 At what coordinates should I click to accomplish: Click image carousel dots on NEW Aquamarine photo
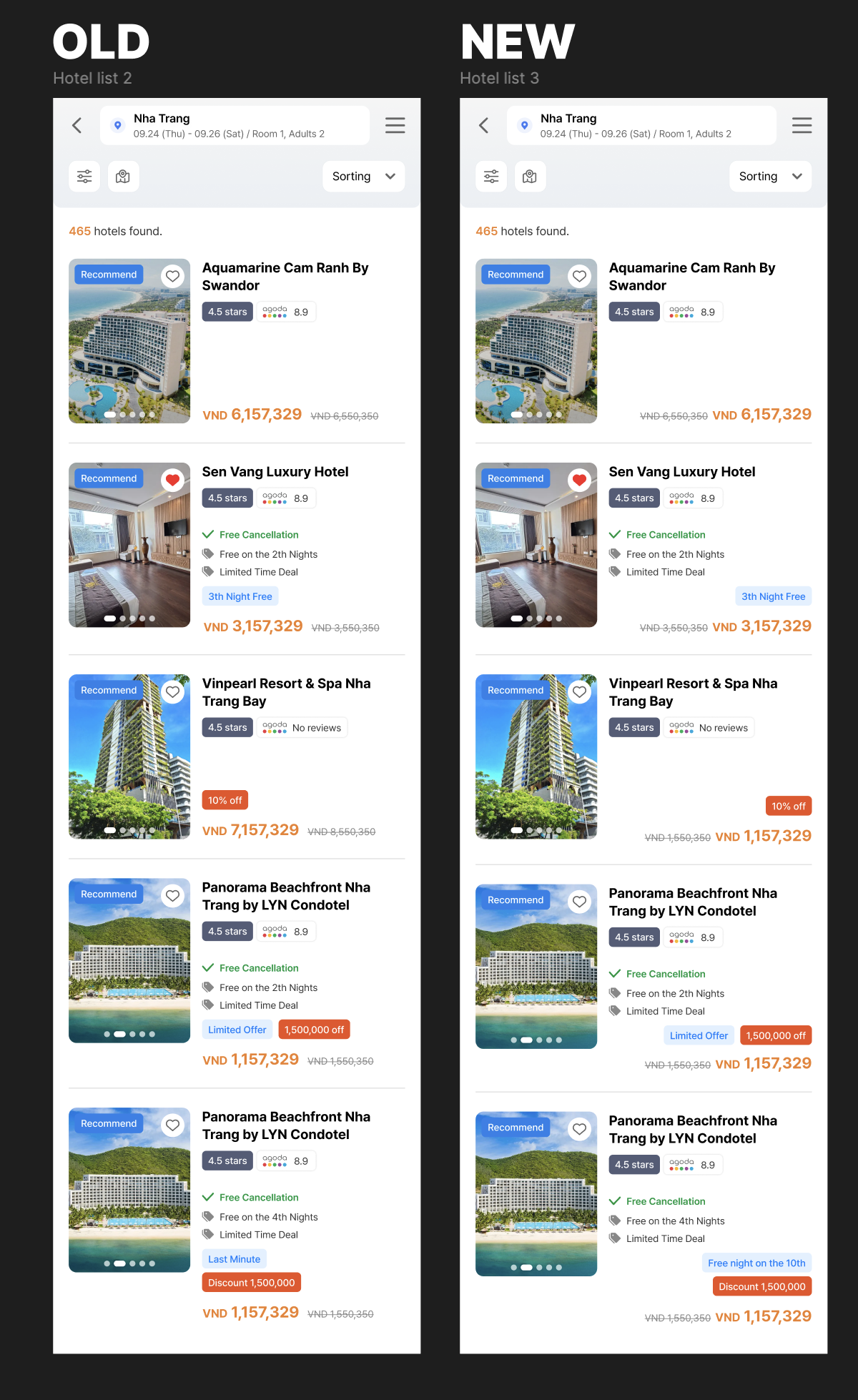[x=536, y=415]
